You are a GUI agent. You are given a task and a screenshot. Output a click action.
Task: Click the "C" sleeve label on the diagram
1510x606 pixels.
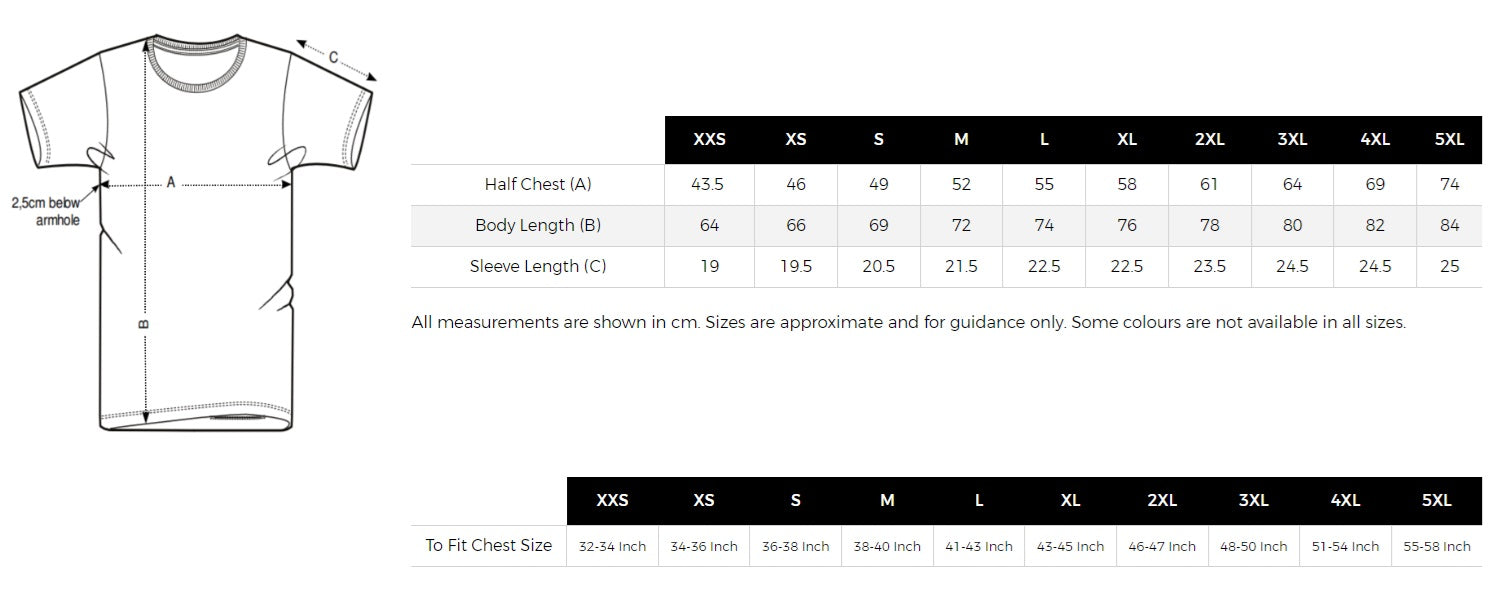[x=334, y=57]
